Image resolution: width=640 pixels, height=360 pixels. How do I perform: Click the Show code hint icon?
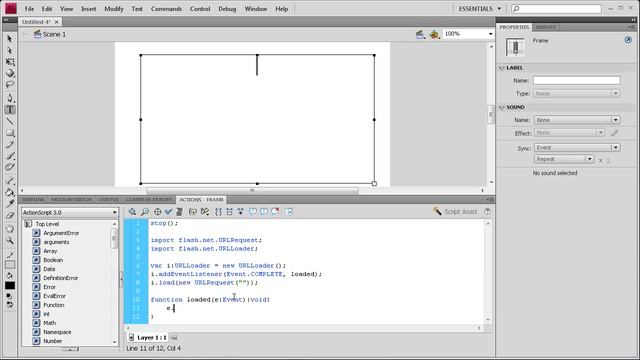(x=193, y=211)
